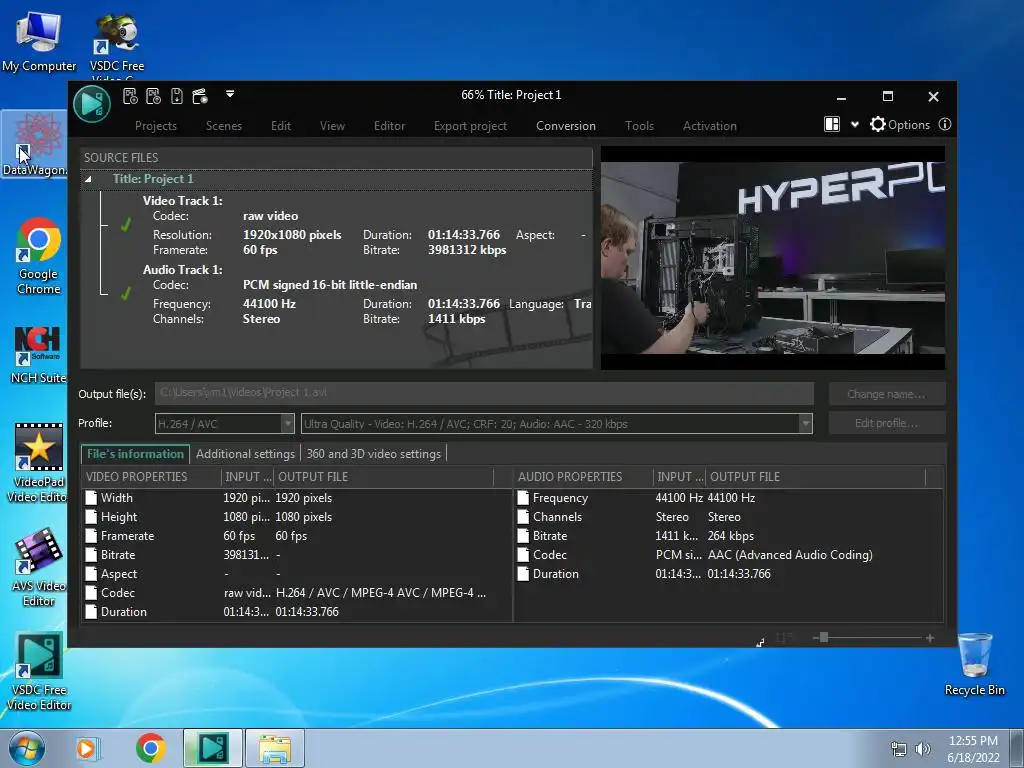Click the zoom plus button at slider end

tap(929, 638)
